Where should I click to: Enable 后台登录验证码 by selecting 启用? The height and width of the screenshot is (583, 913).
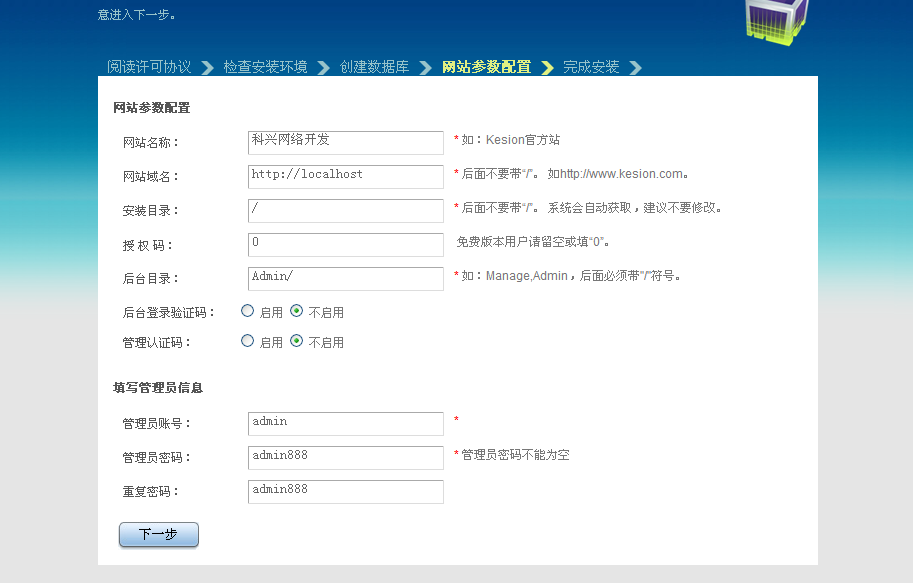pos(248,311)
